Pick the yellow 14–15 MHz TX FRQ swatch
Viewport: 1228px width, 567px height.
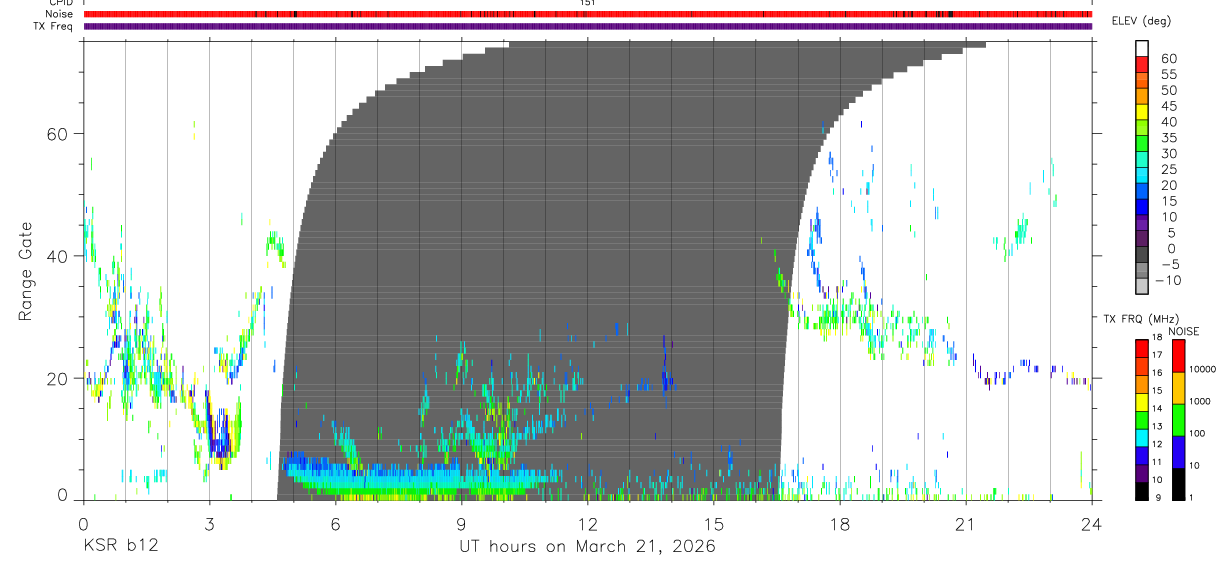[1141, 402]
